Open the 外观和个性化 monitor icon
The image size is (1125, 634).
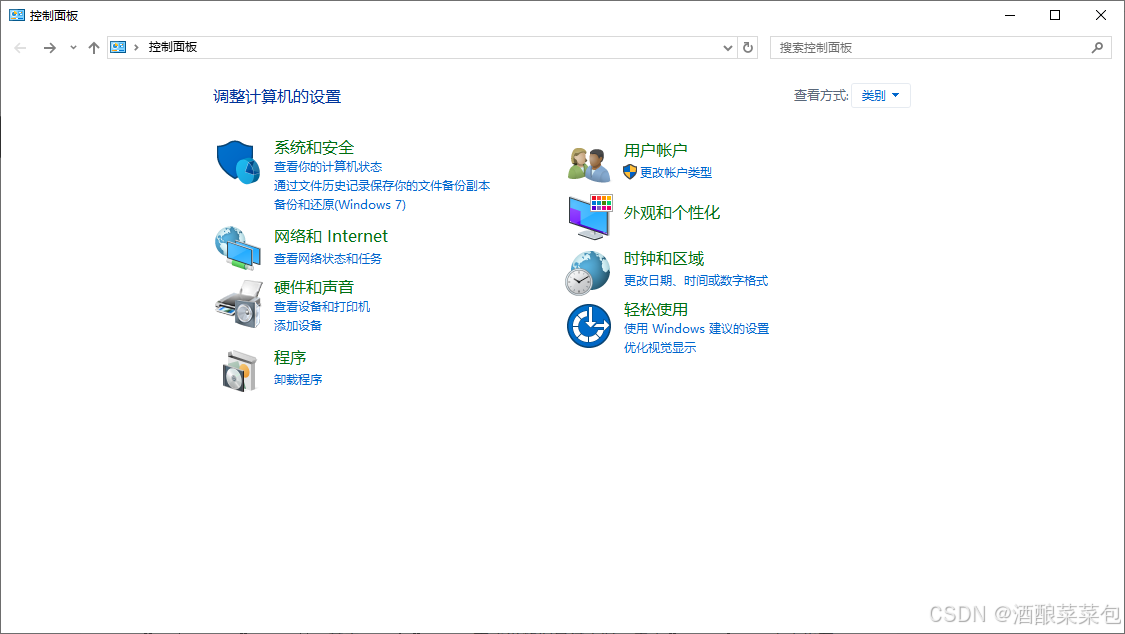coord(590,216)
